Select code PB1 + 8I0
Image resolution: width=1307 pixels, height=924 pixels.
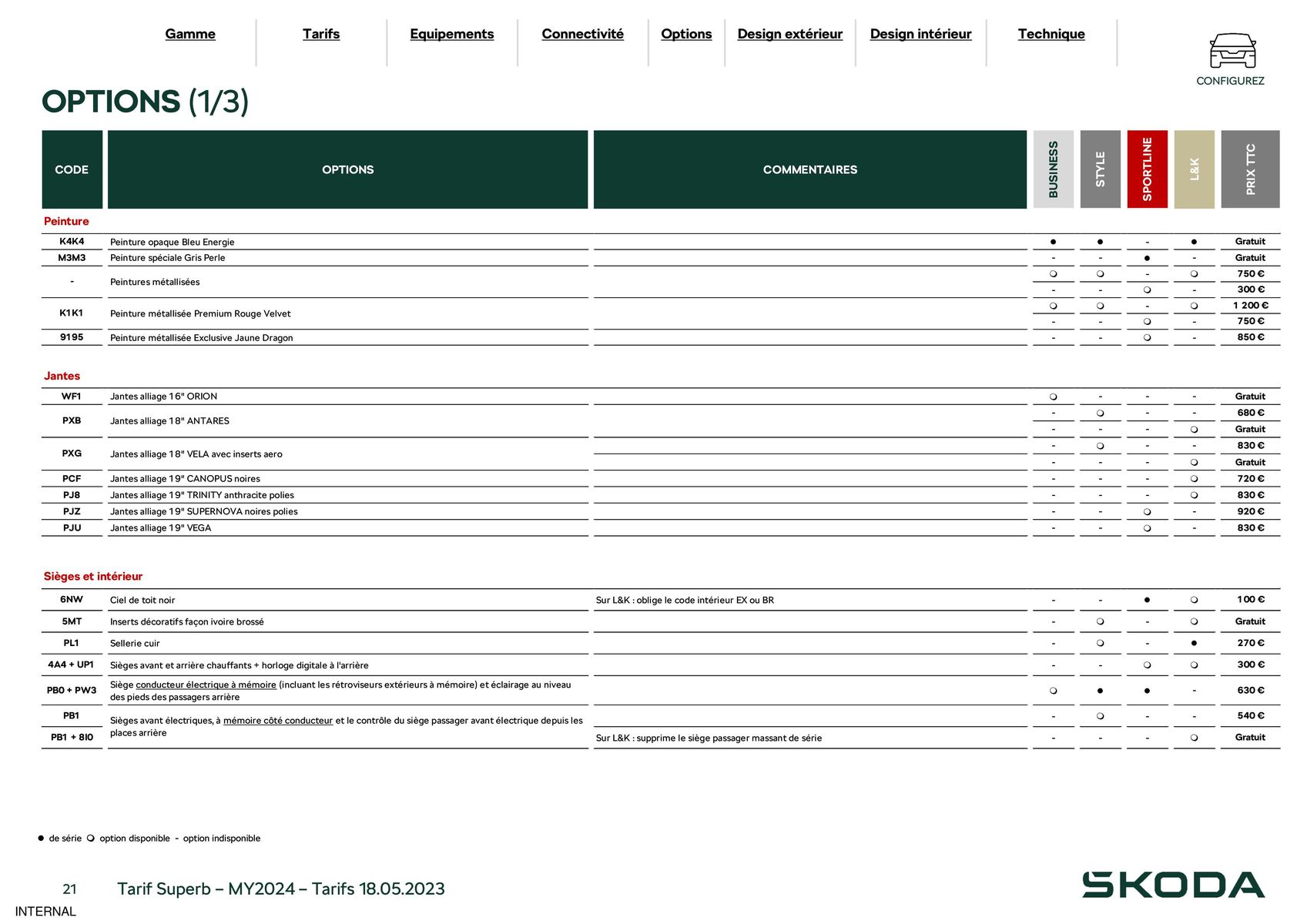(x=72, y=738)
